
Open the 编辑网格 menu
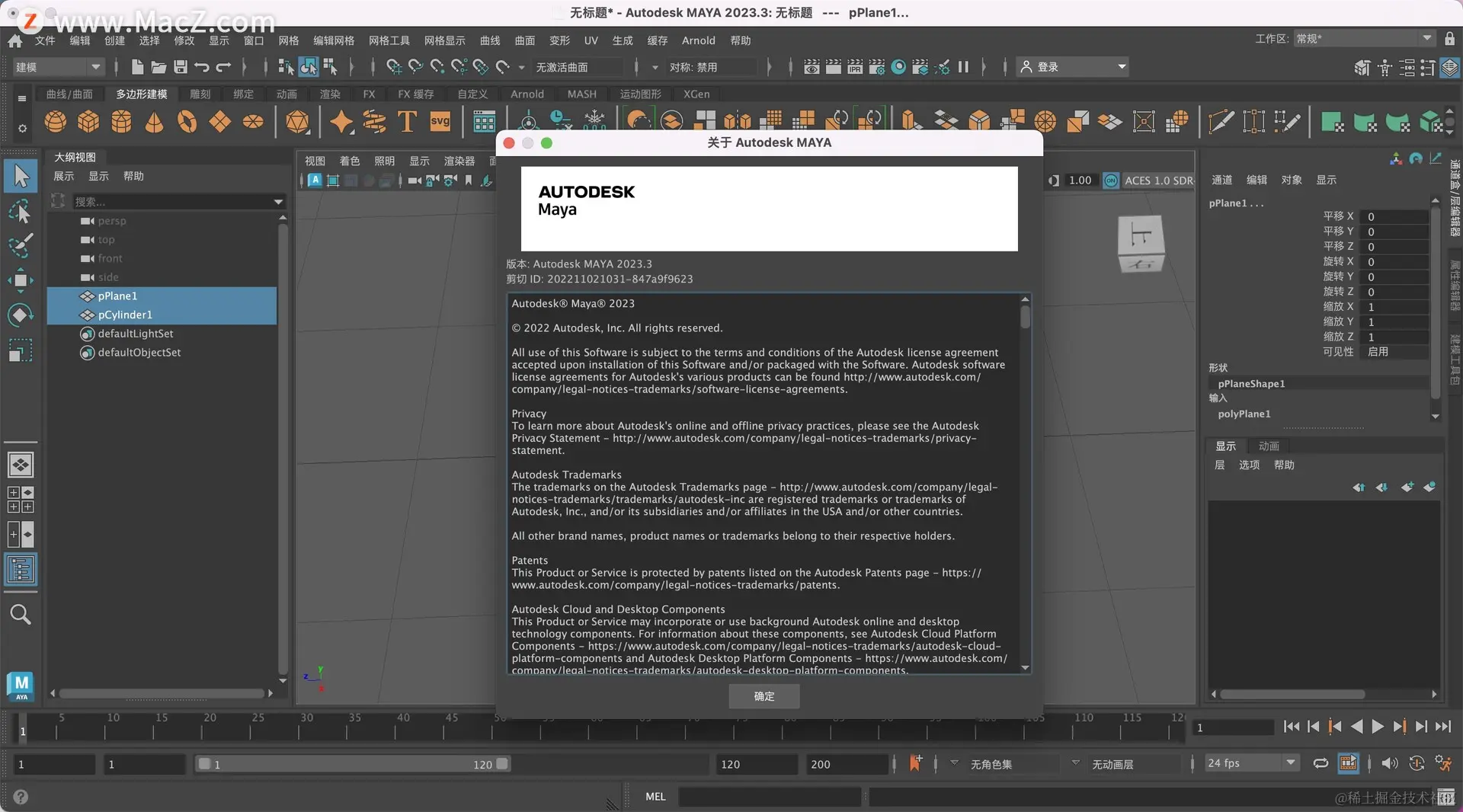(334, 40)
